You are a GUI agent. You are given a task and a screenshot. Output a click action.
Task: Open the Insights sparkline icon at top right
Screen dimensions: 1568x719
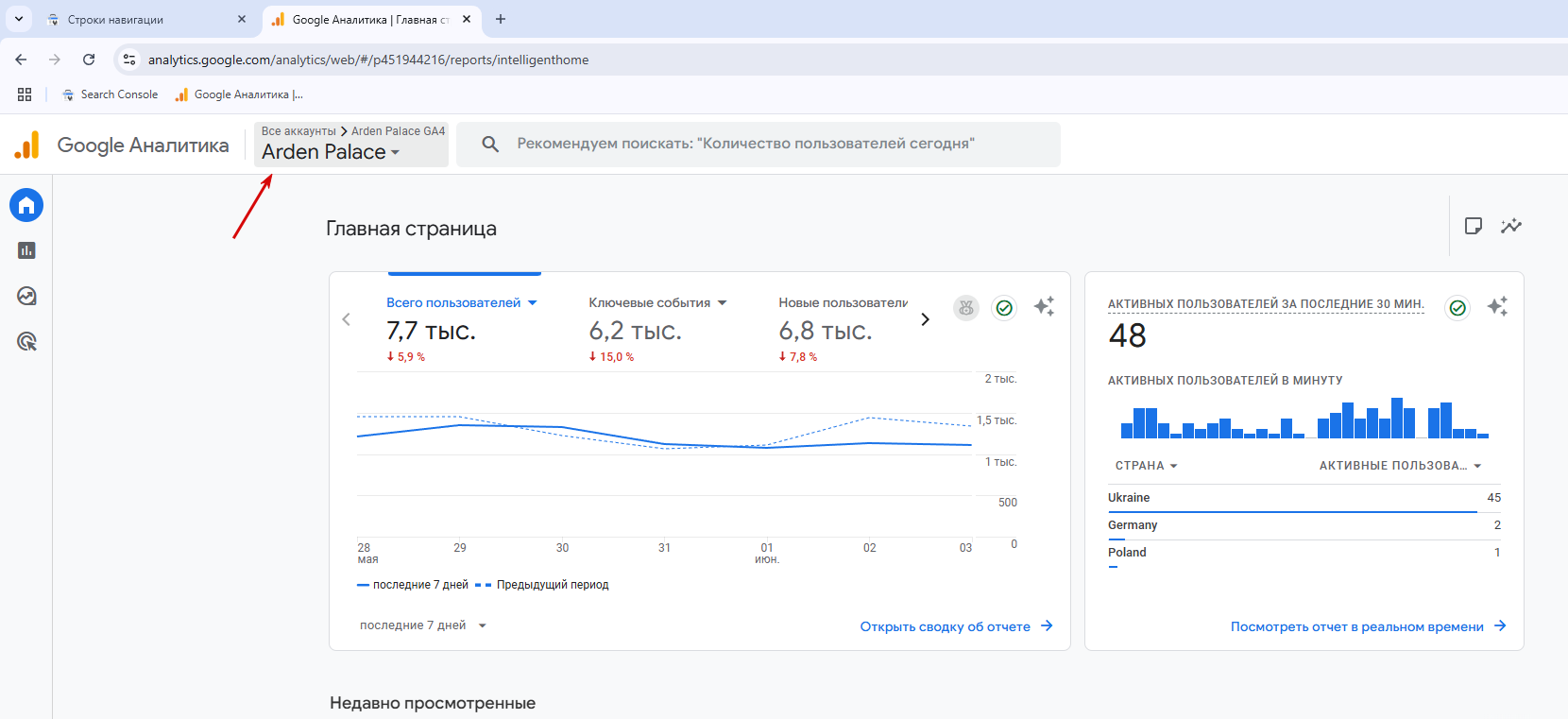click(x=1511, y=226)
